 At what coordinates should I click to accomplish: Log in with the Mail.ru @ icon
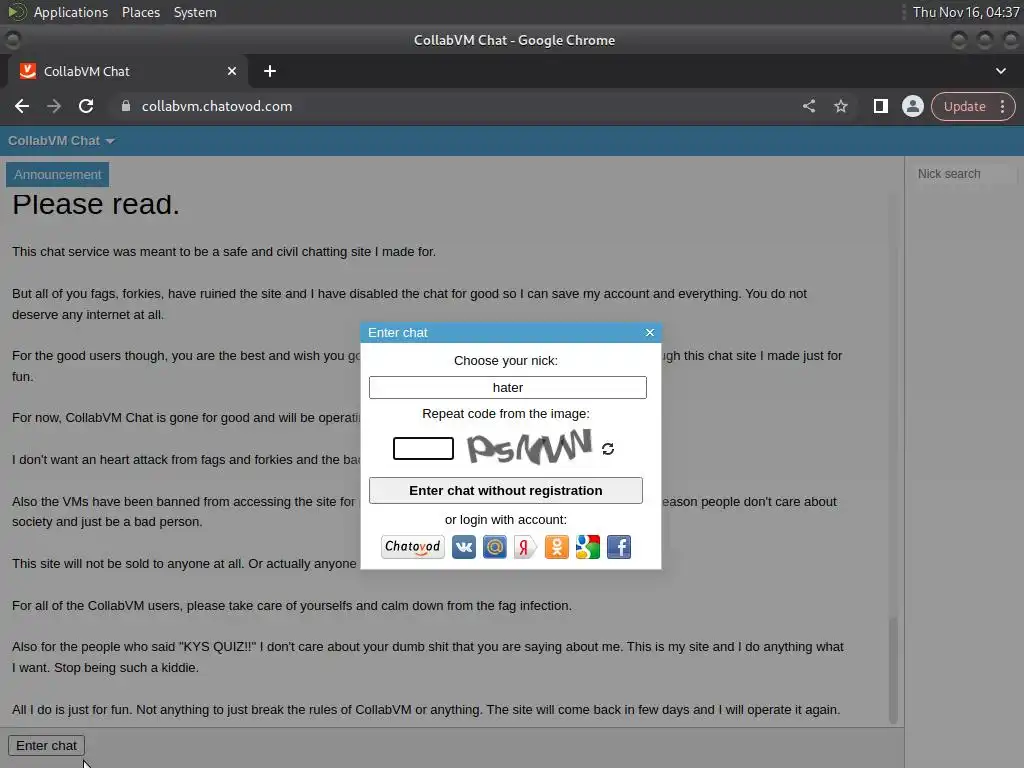tap(494, 547)
